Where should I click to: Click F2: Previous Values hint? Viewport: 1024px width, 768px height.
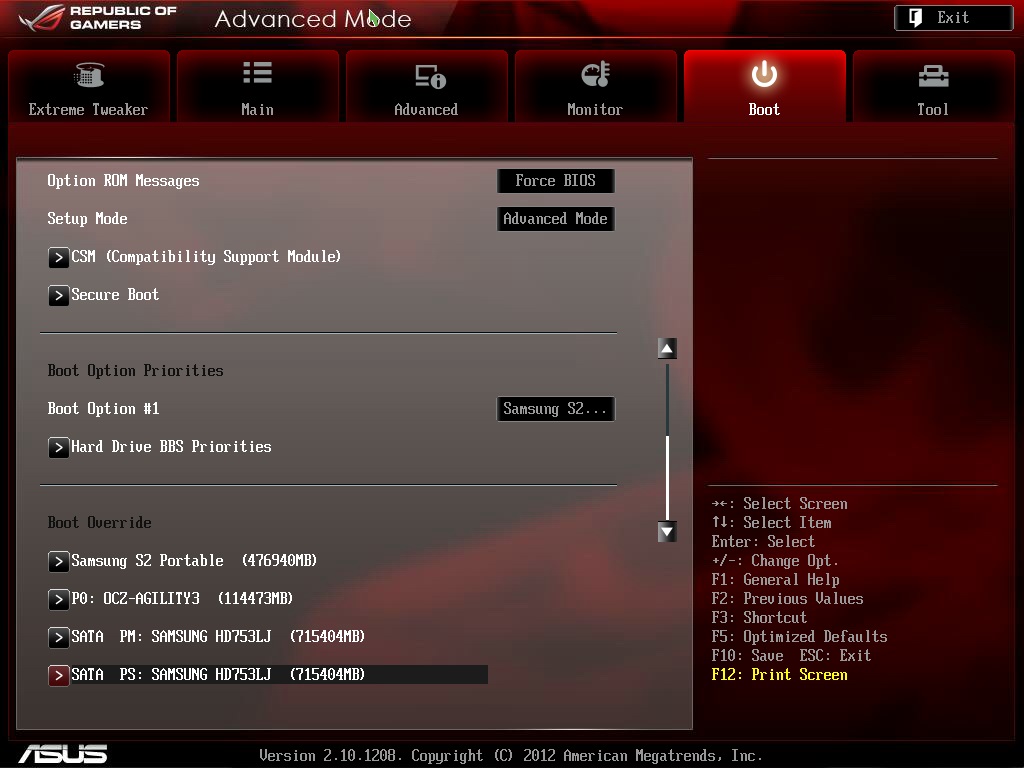pyautogui.click(x=787, y=599)
